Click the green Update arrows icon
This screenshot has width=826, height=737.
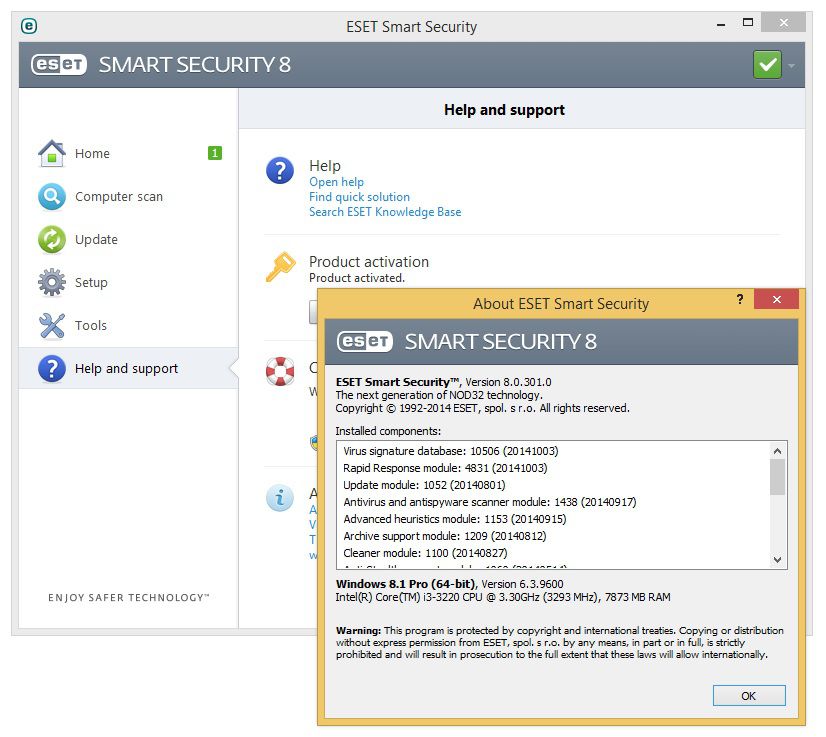click(52, 240)
